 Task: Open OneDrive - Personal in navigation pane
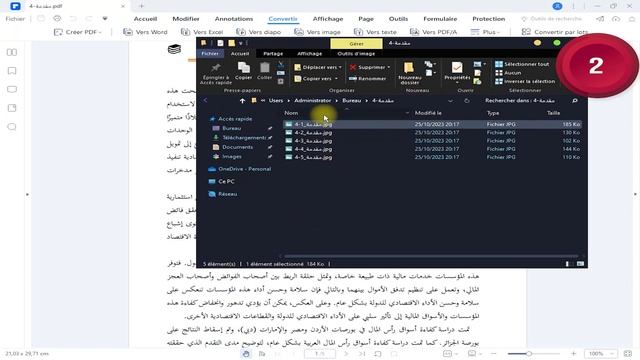(x=240, y=169)
